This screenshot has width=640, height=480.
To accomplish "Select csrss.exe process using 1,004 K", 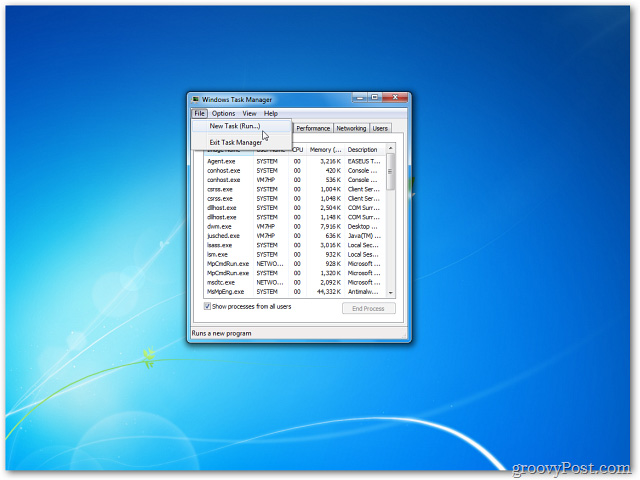I will tap(295, 189).
